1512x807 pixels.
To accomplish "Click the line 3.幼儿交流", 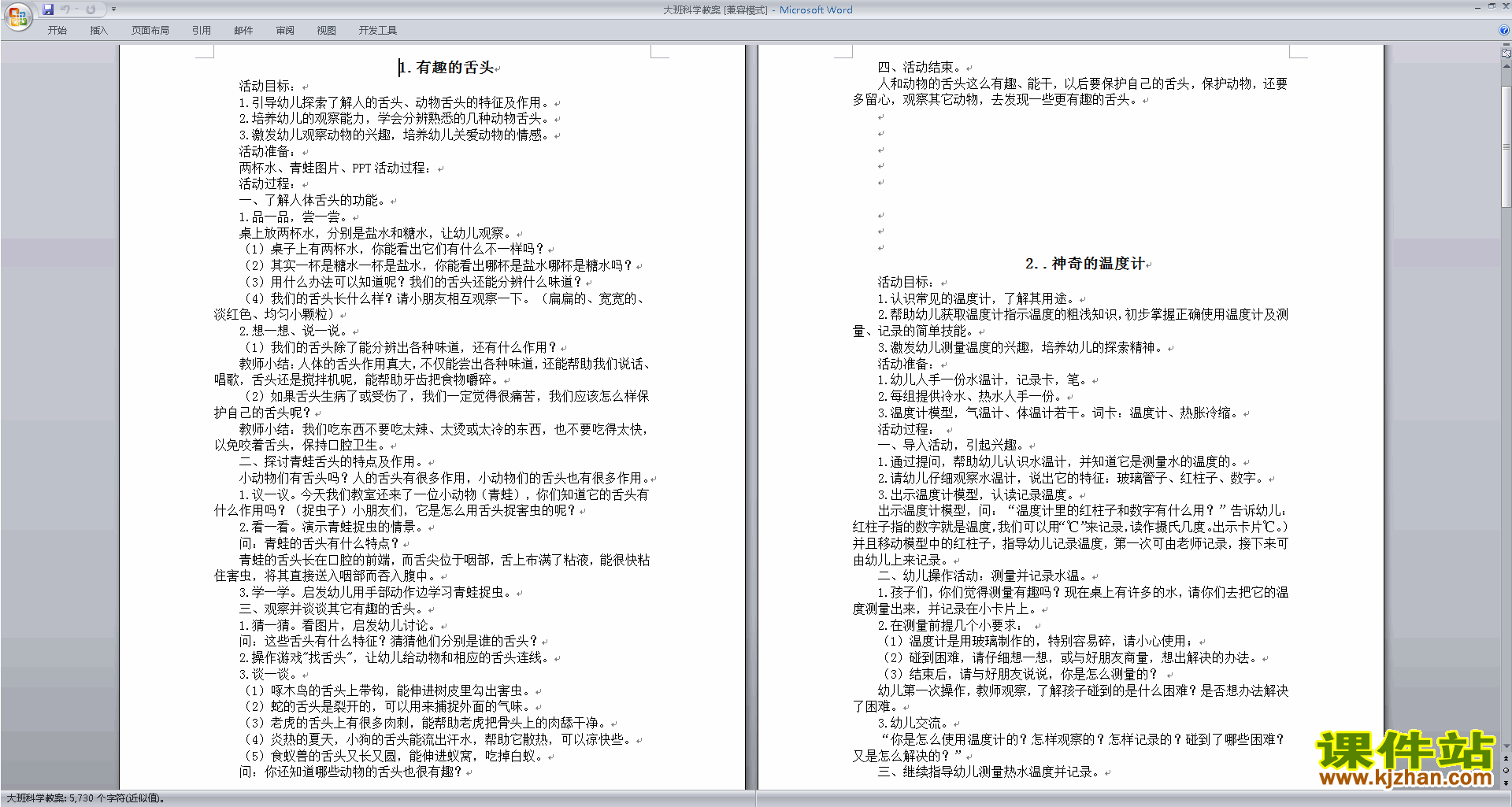I will point(913,723).
